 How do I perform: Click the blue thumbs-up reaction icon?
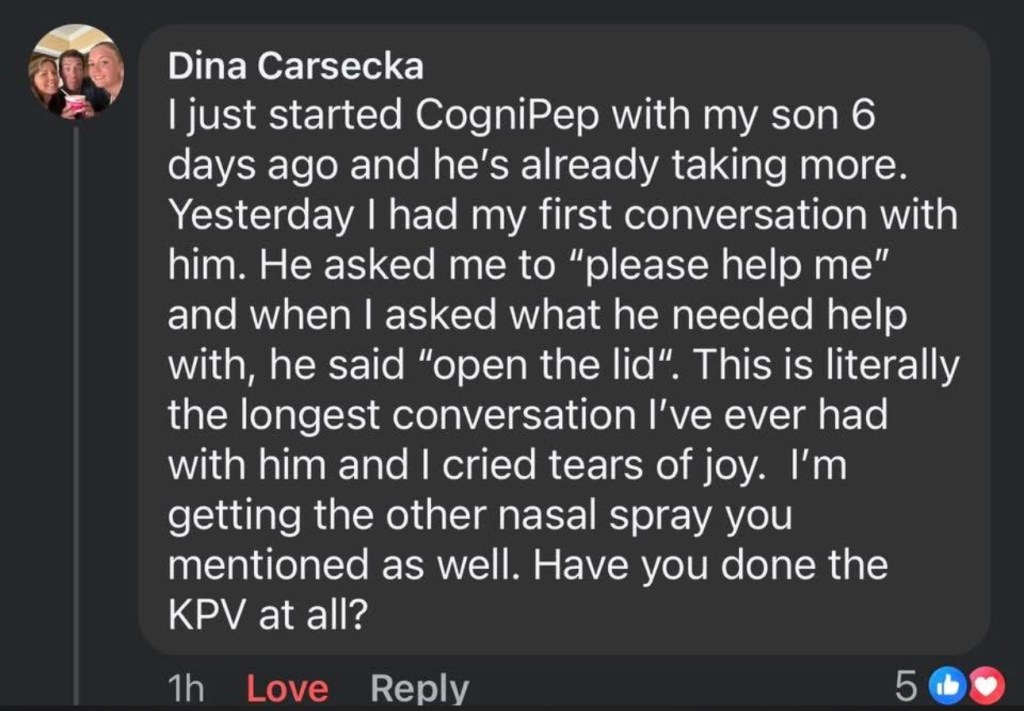click(x=943, y=686)
